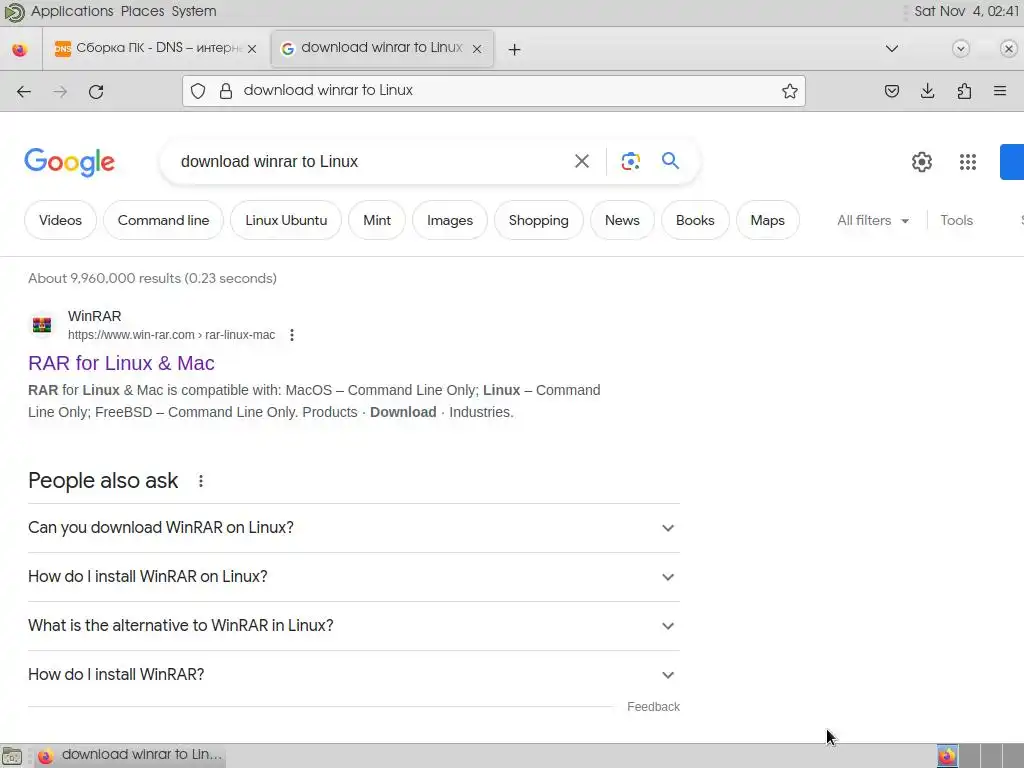This screenshot has width=1024, height=768.
Task: Switch to Maps results
Action: point(767,221)
